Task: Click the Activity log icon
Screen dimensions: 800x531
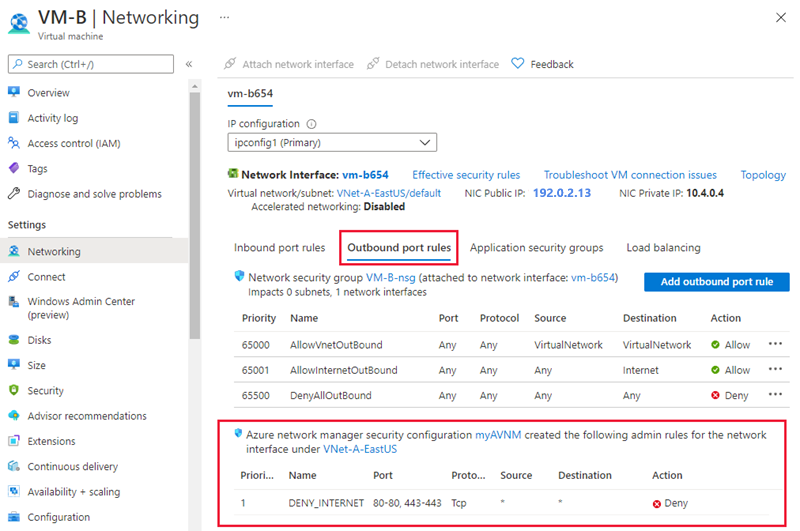Action: click(x=14, y=117)
